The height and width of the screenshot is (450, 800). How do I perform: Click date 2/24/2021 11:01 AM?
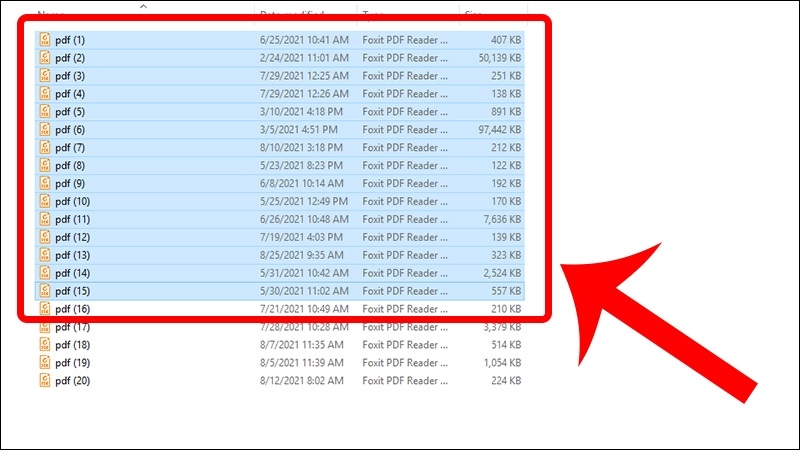[x=304, y=58]
